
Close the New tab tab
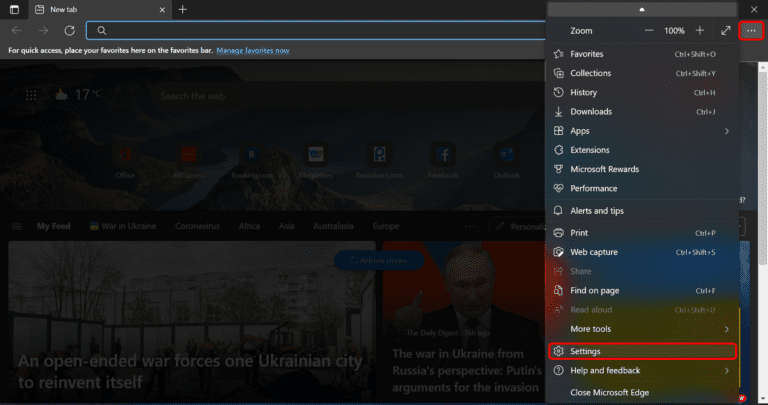click(162, 9)
